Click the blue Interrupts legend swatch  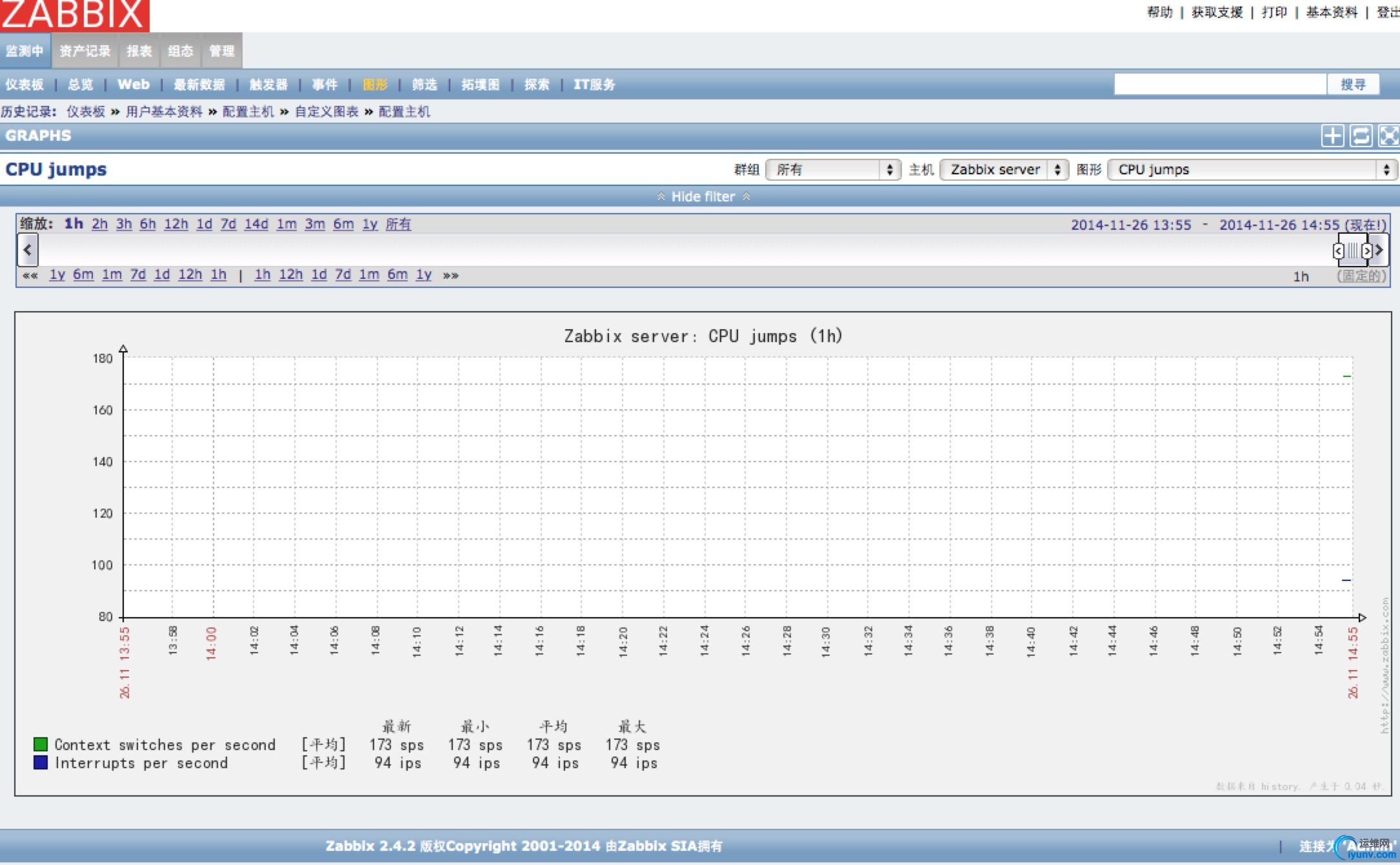[41, 762]
